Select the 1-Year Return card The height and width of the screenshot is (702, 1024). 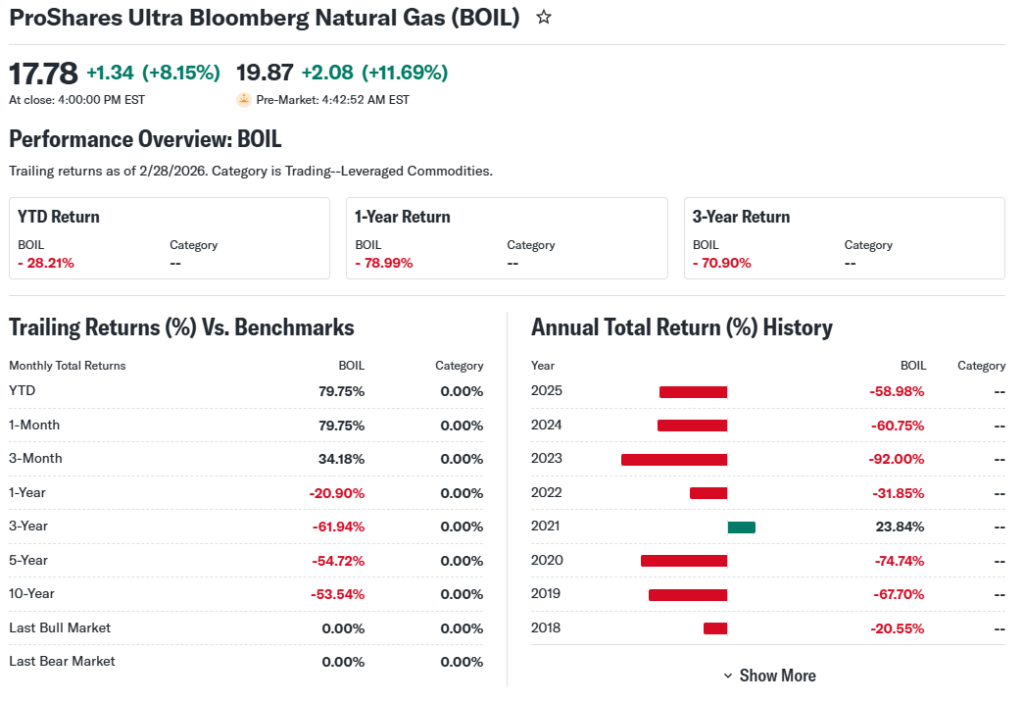pos(506,238)
